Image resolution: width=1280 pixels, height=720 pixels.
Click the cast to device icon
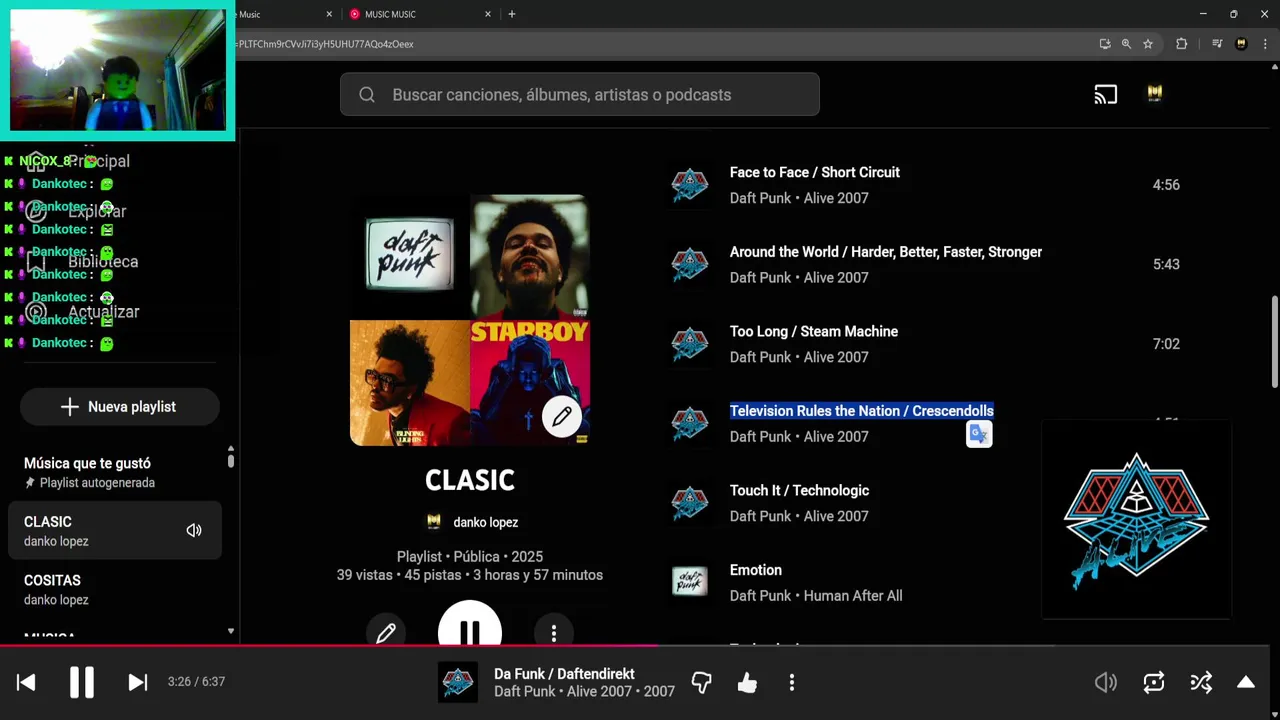point(1106,95)
